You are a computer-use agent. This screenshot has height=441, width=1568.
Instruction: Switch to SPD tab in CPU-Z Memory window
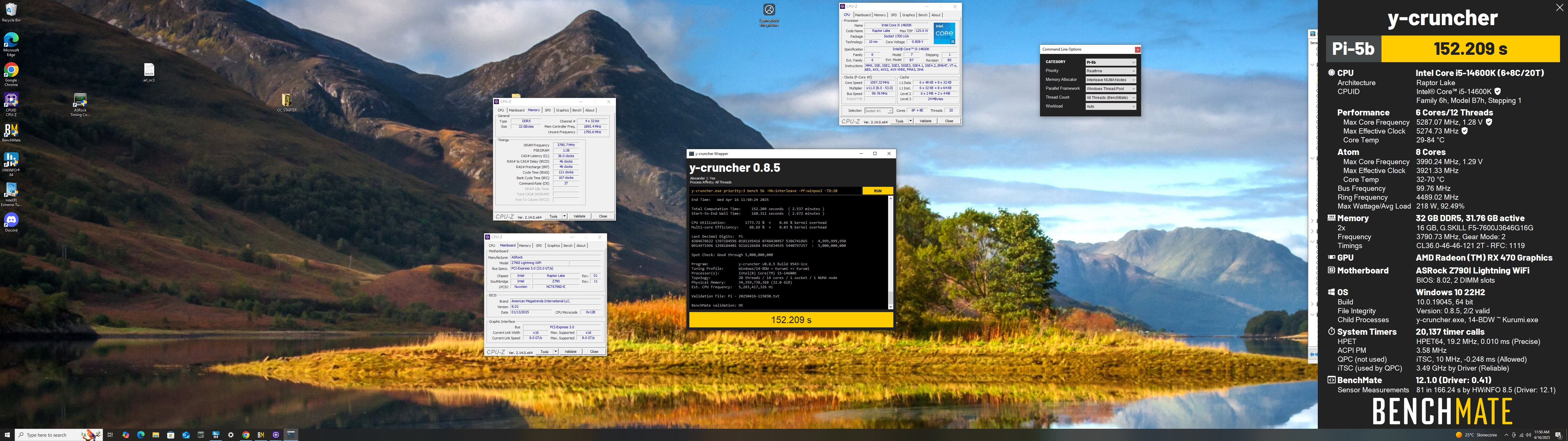[x=548, y=110]
